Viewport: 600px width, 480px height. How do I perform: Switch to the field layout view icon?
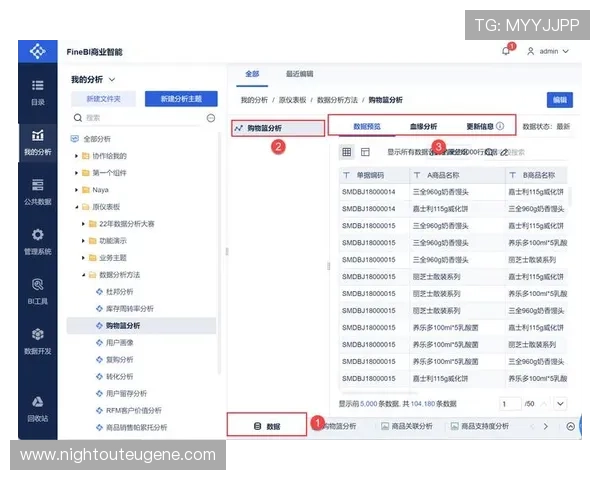[365, 152]
